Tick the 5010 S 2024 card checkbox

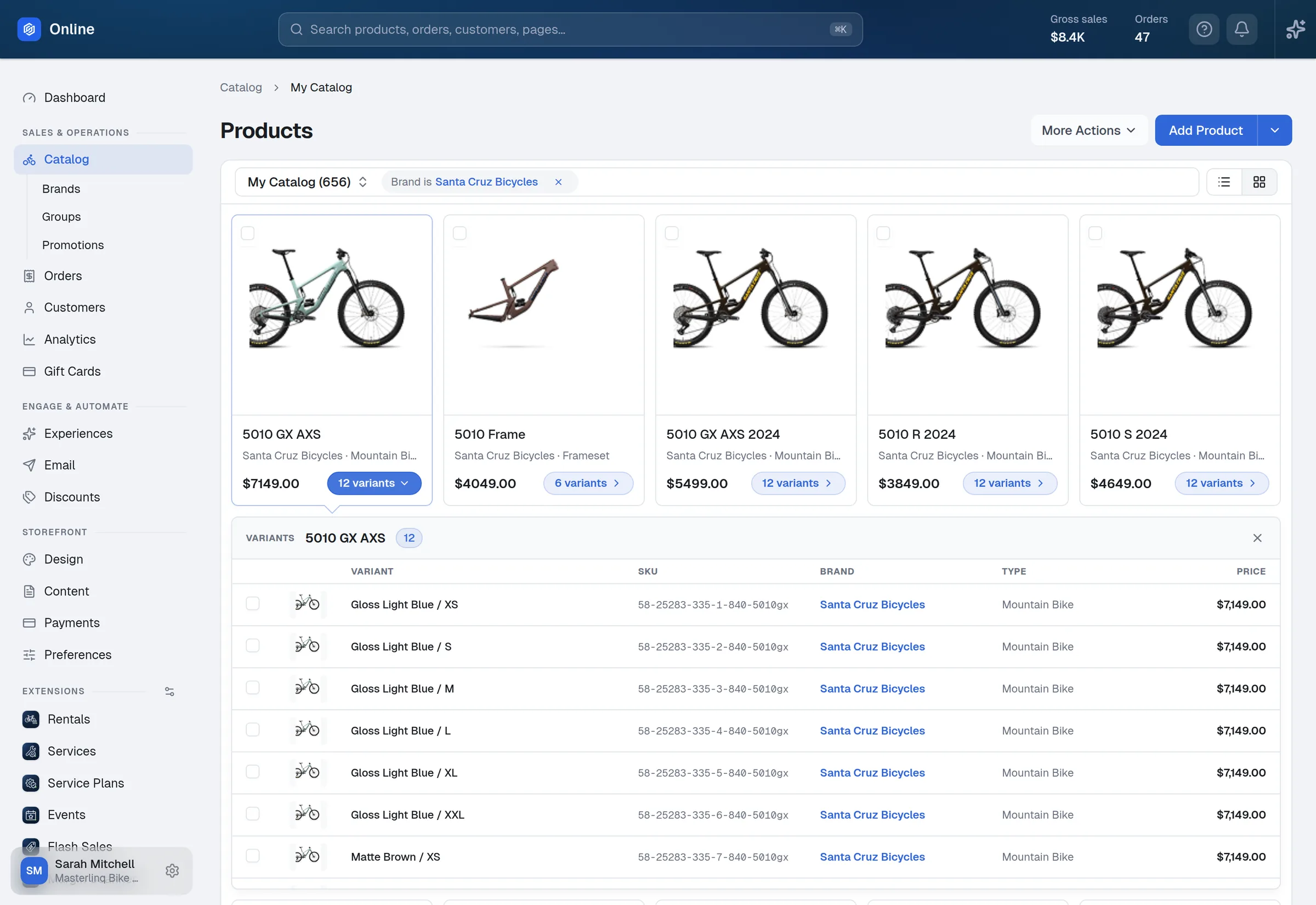(x=1096, y=233)
